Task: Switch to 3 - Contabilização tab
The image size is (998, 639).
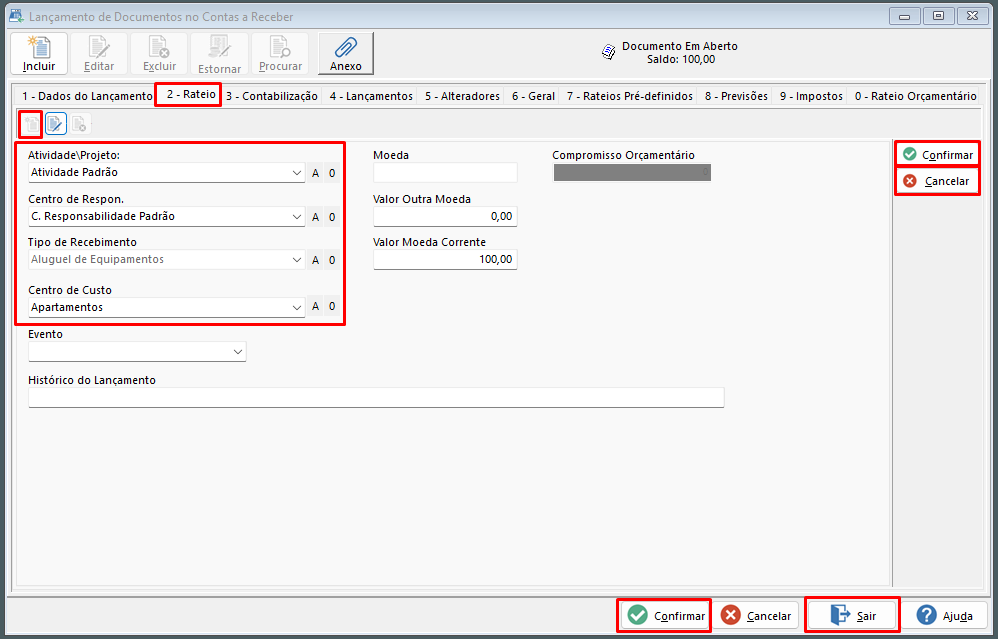Action: tap(272, 96)
